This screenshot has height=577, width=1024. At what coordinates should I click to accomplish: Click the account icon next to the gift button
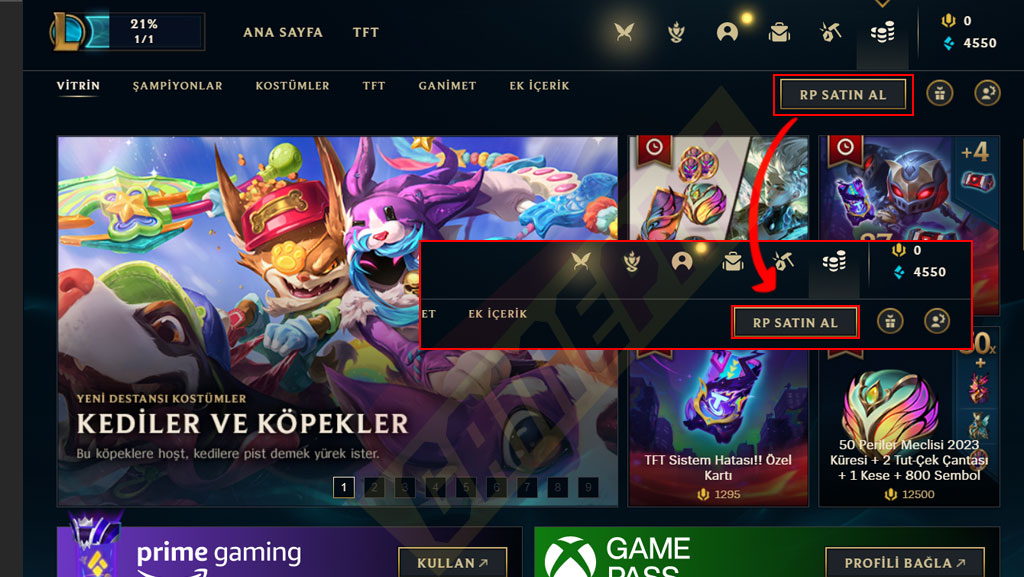987,93
